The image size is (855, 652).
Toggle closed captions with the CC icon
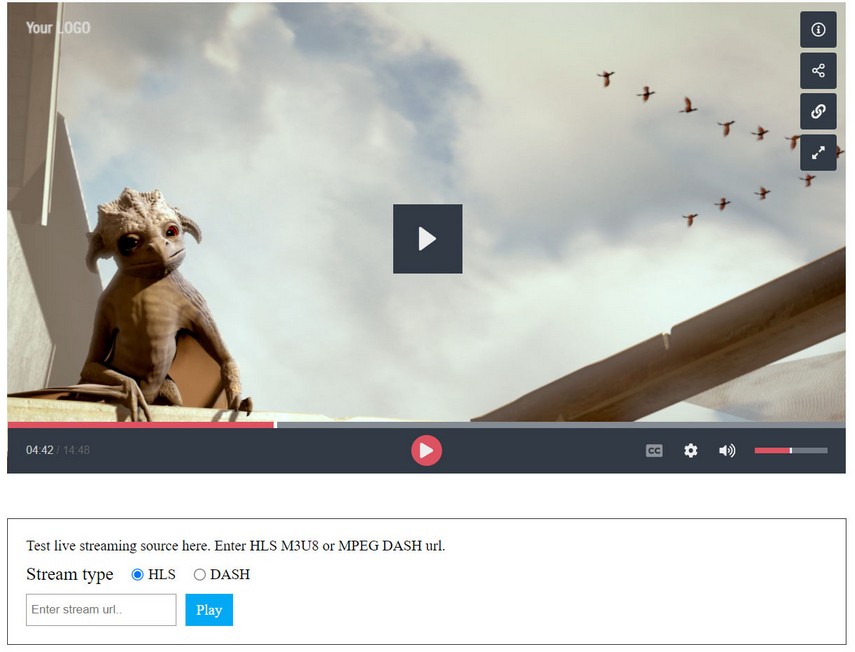654,451
